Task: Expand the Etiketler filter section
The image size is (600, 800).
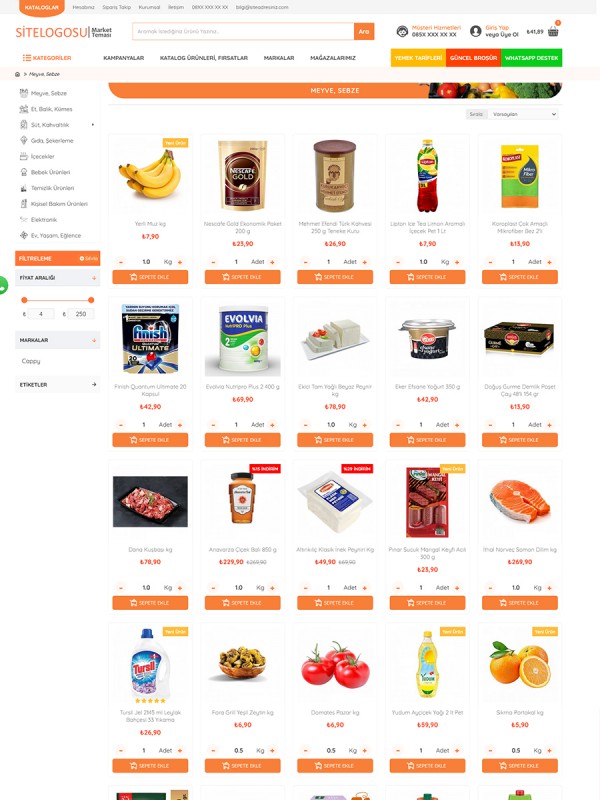Action: point(58,384)
